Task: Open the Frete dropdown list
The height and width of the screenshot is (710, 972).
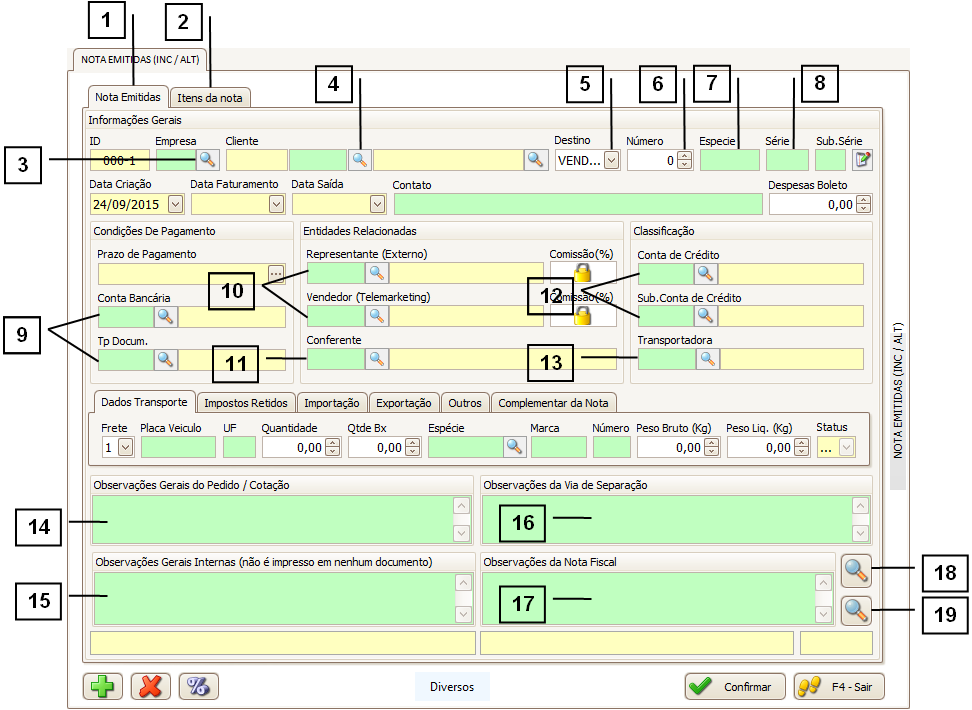Action: (125, 447)
